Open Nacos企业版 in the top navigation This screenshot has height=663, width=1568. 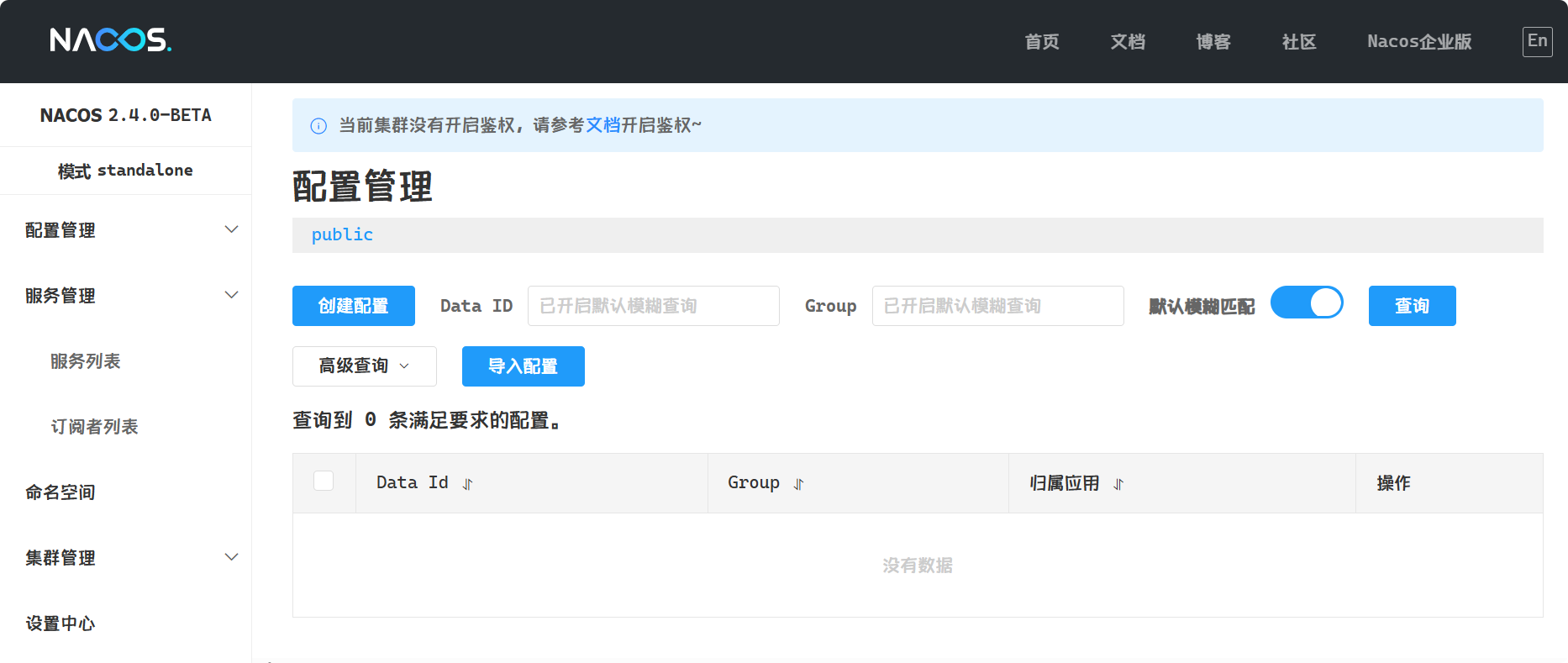pos(1419,42)
